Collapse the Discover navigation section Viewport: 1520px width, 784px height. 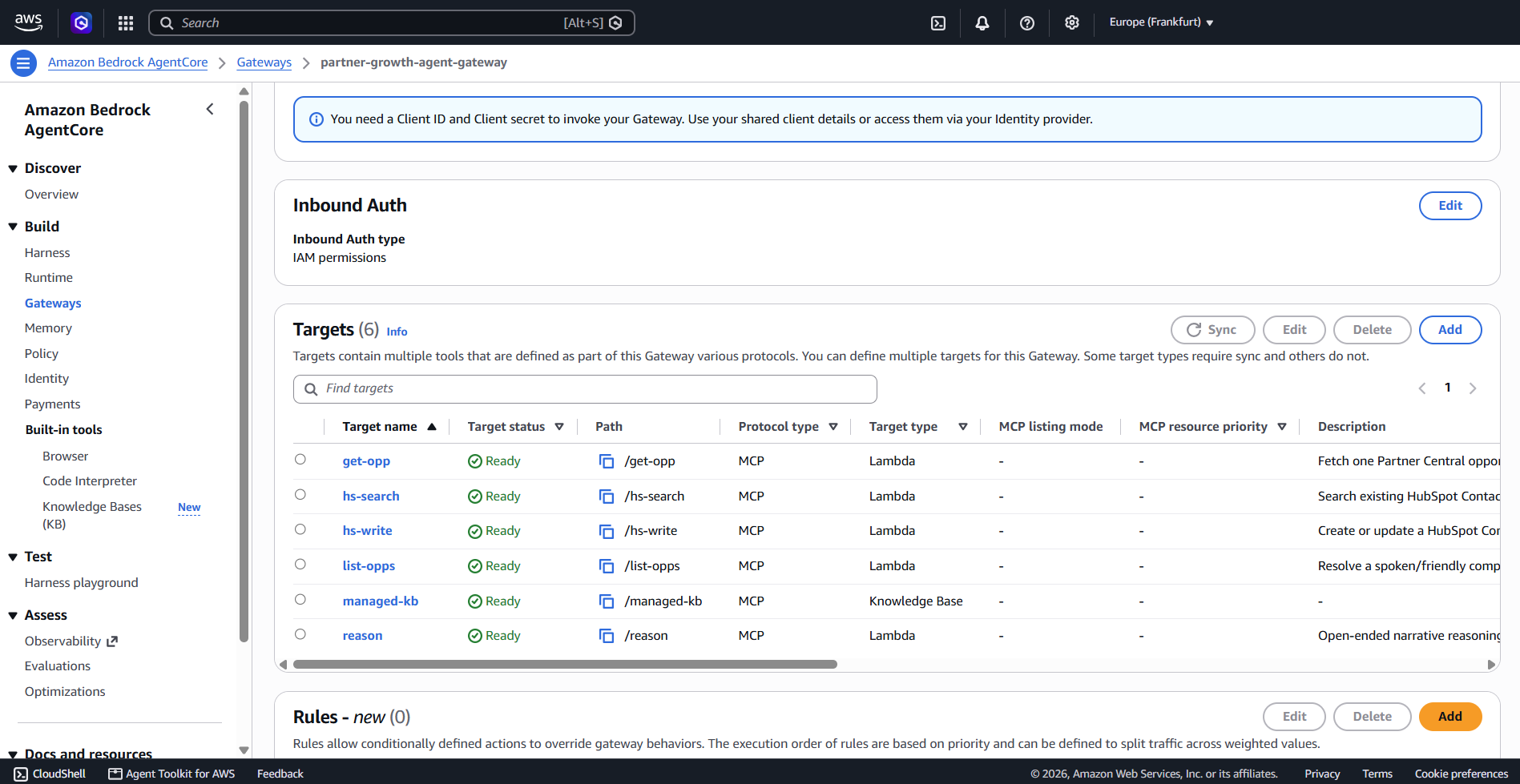point(13,169)
